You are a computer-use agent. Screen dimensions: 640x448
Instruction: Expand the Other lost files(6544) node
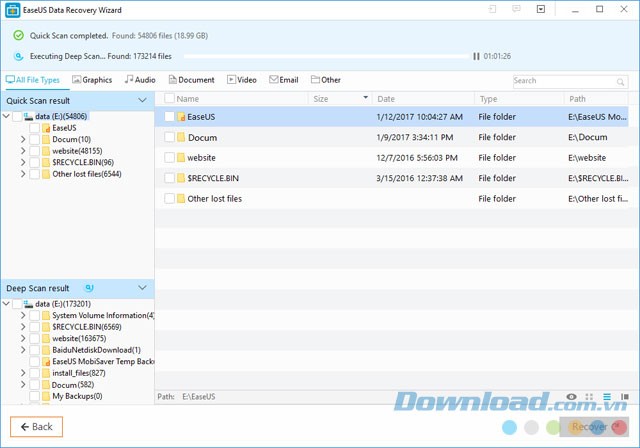tap(23, 174)
